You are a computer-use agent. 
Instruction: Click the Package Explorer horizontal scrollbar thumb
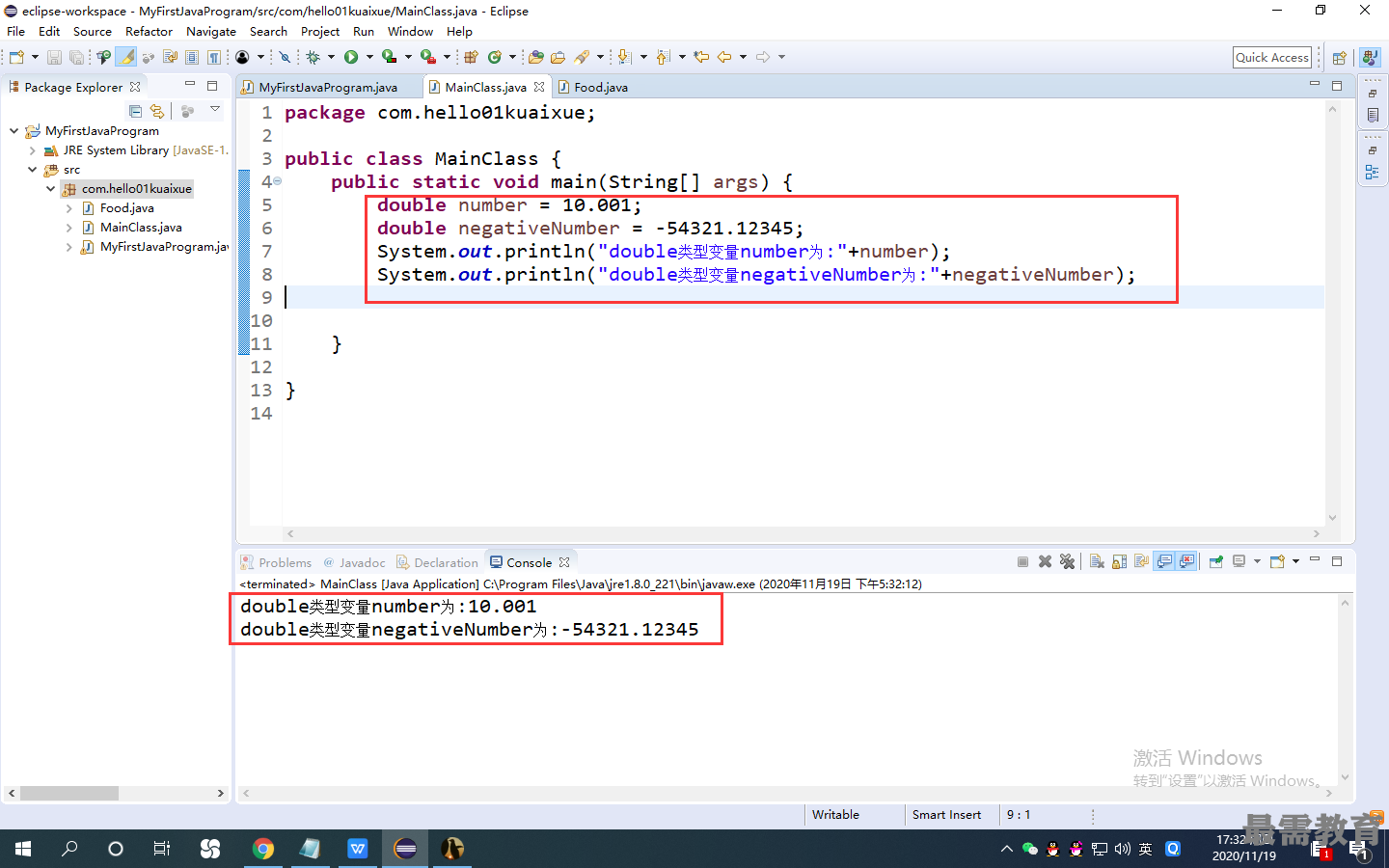pyautogui.click(x=69, y=793)
